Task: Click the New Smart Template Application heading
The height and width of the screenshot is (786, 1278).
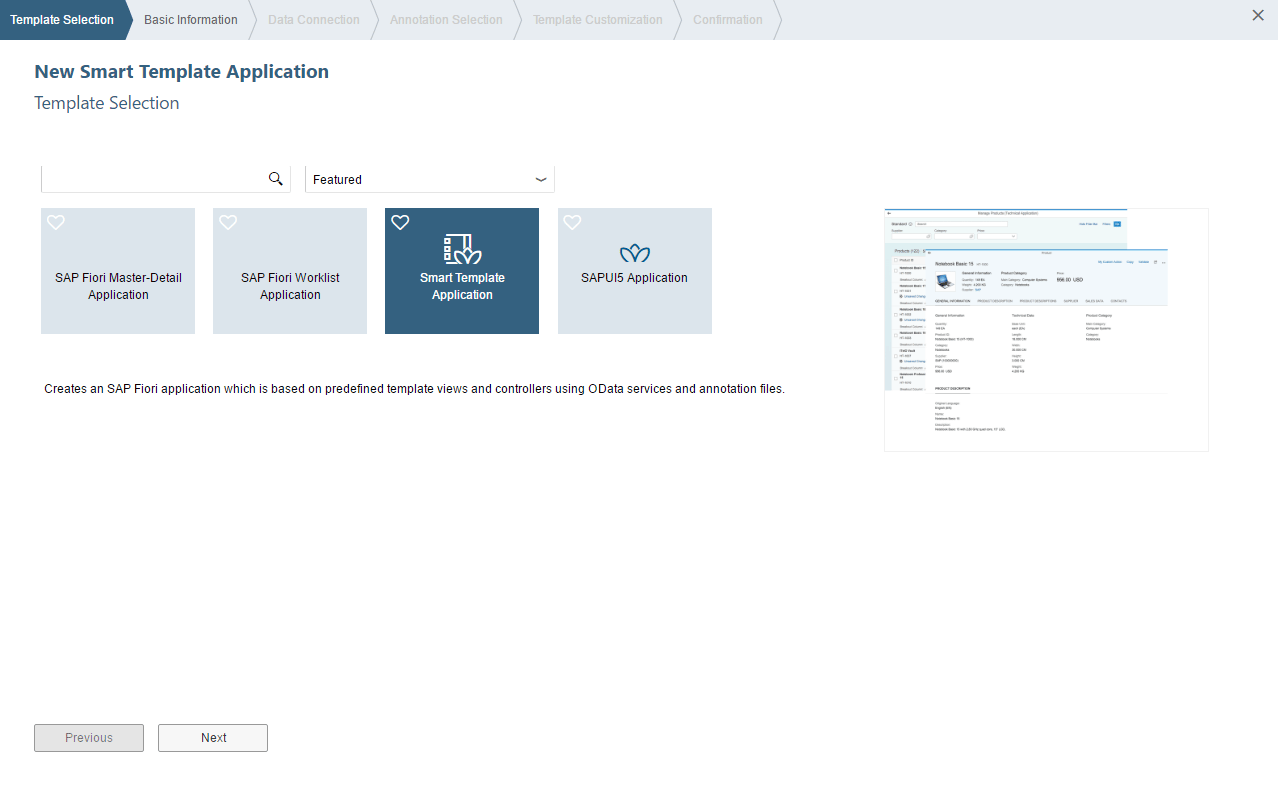Action: point(181,72)
